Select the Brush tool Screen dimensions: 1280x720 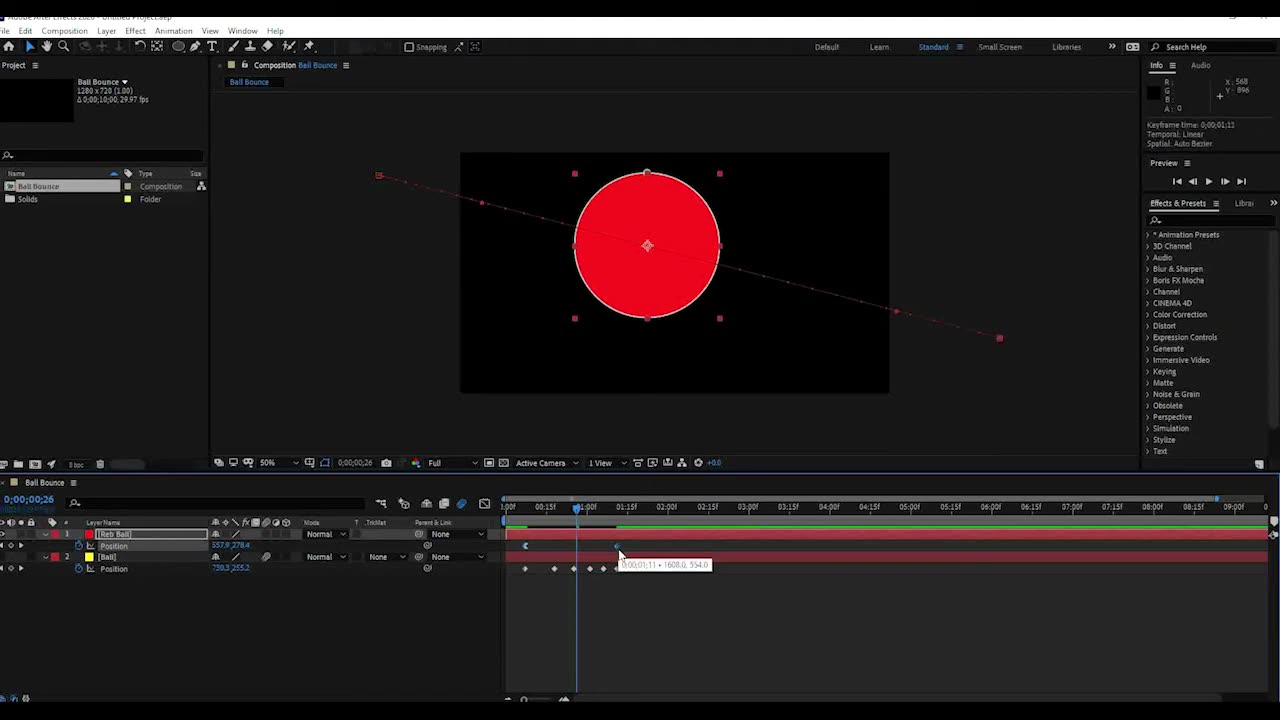tap(233, 46)
